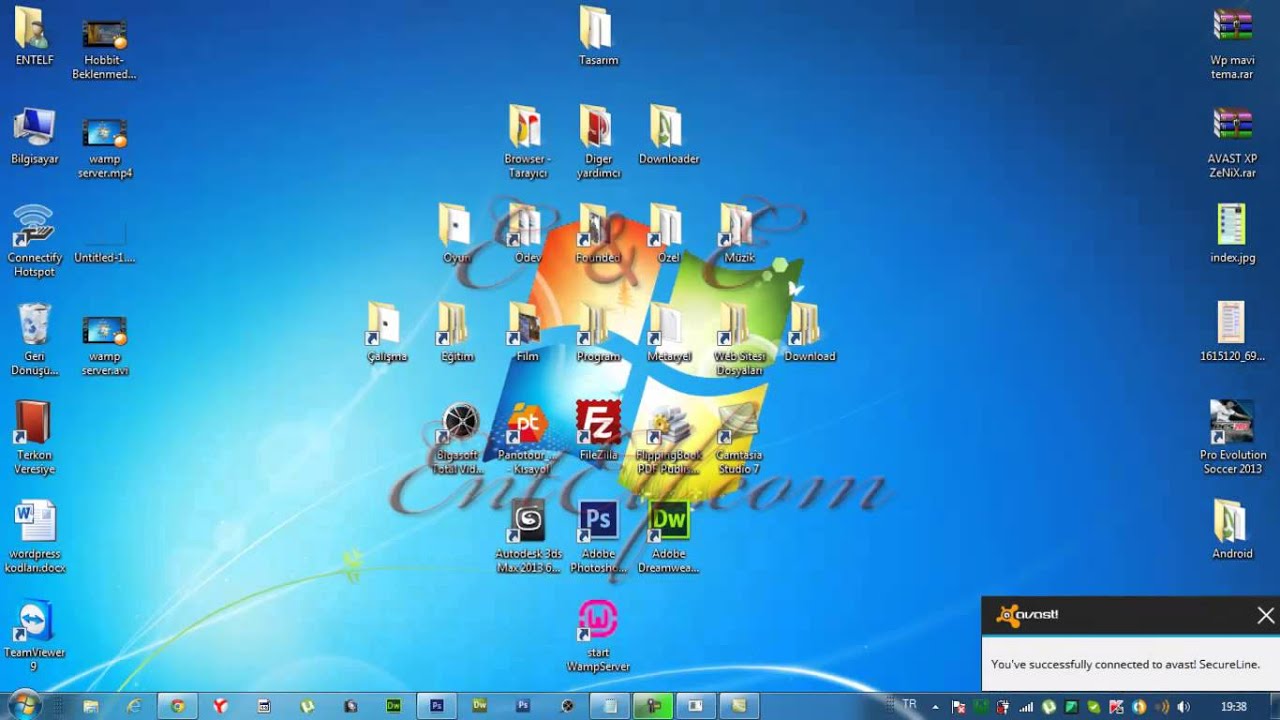Screen dimensions: 1280x720
Task: Launch the Panotour shortcut
Action: (x=527, y=438)
